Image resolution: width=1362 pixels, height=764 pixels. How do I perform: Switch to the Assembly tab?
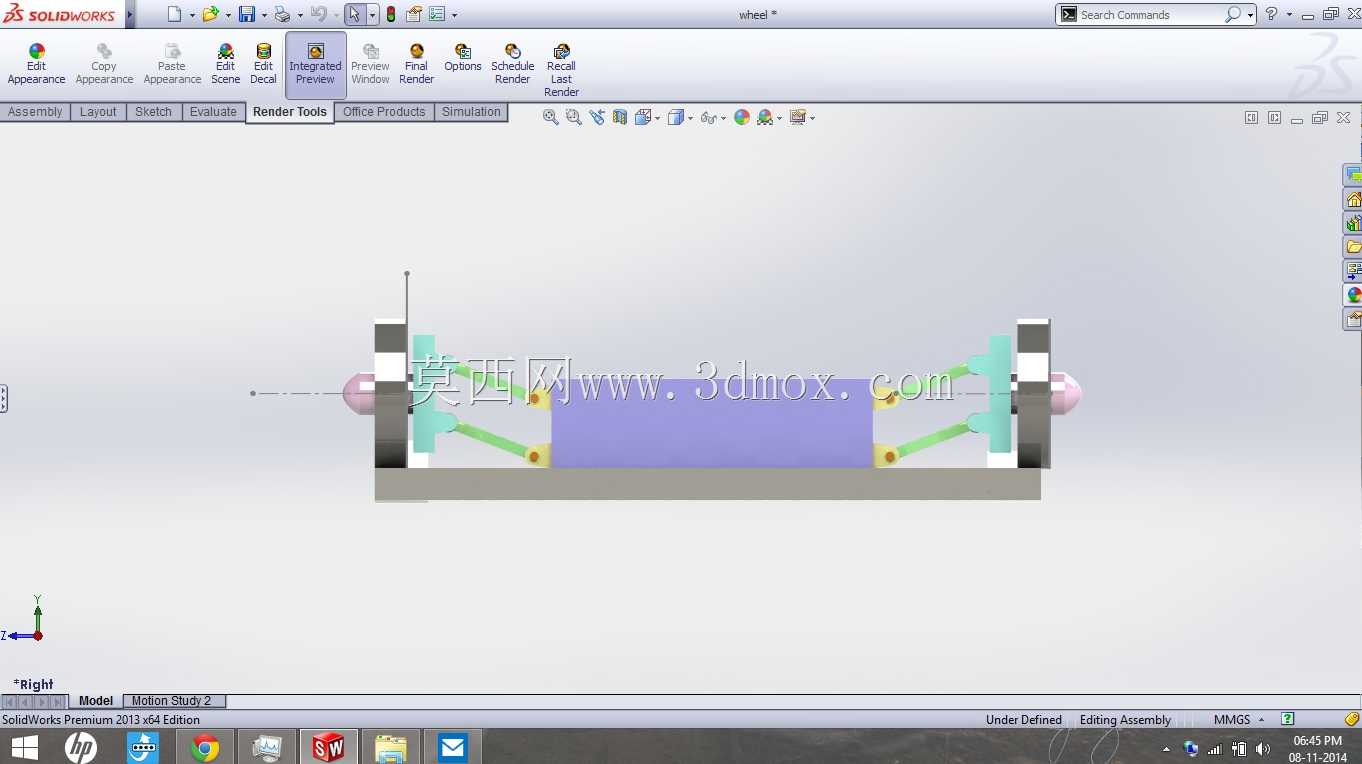point(35,112)
